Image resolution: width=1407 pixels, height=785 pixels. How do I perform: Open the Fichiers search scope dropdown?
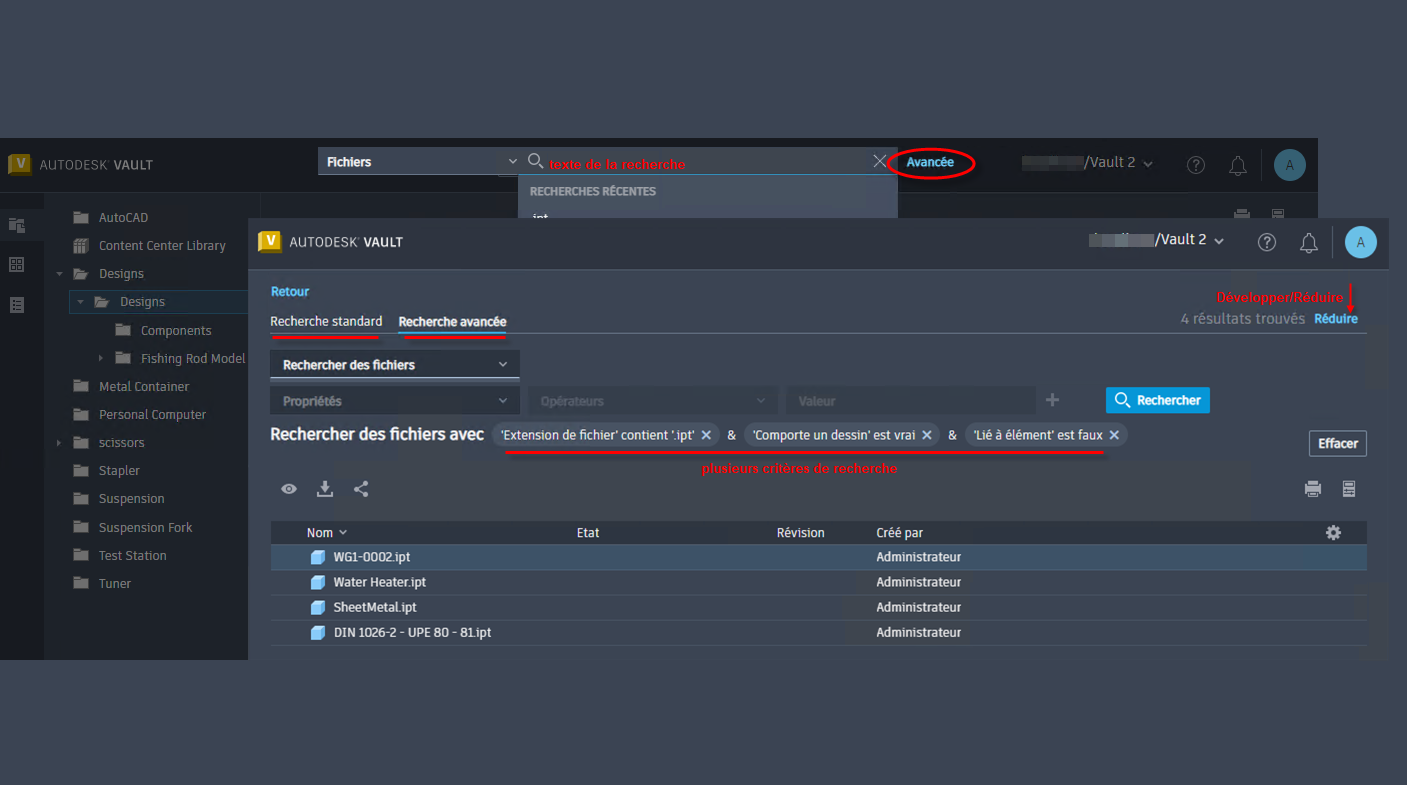[420, 162]
